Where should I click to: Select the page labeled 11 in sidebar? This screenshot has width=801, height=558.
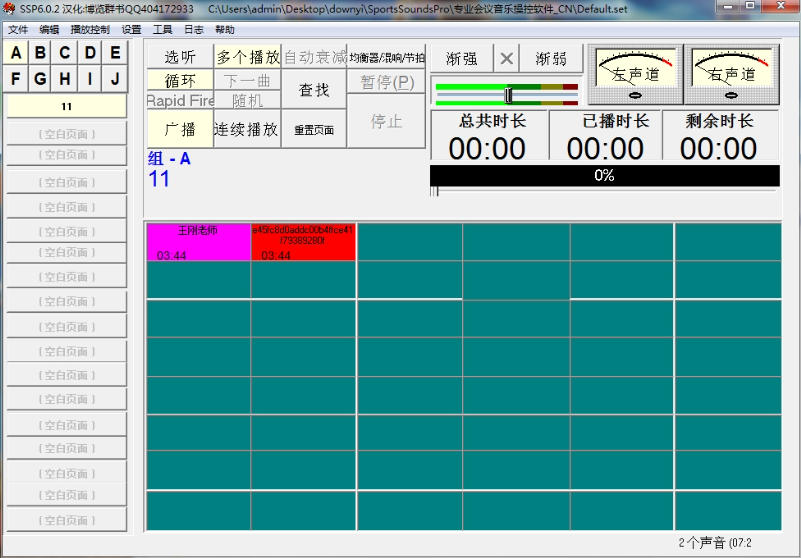tap(67, 106)
